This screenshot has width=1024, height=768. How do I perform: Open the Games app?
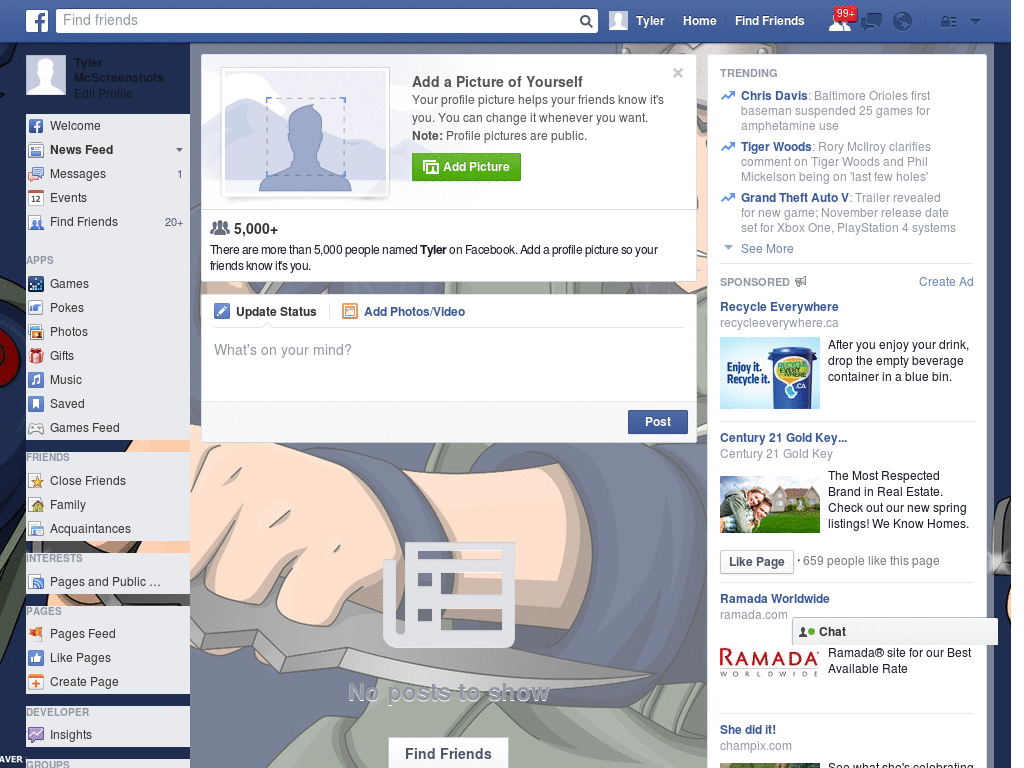point(108,284)
